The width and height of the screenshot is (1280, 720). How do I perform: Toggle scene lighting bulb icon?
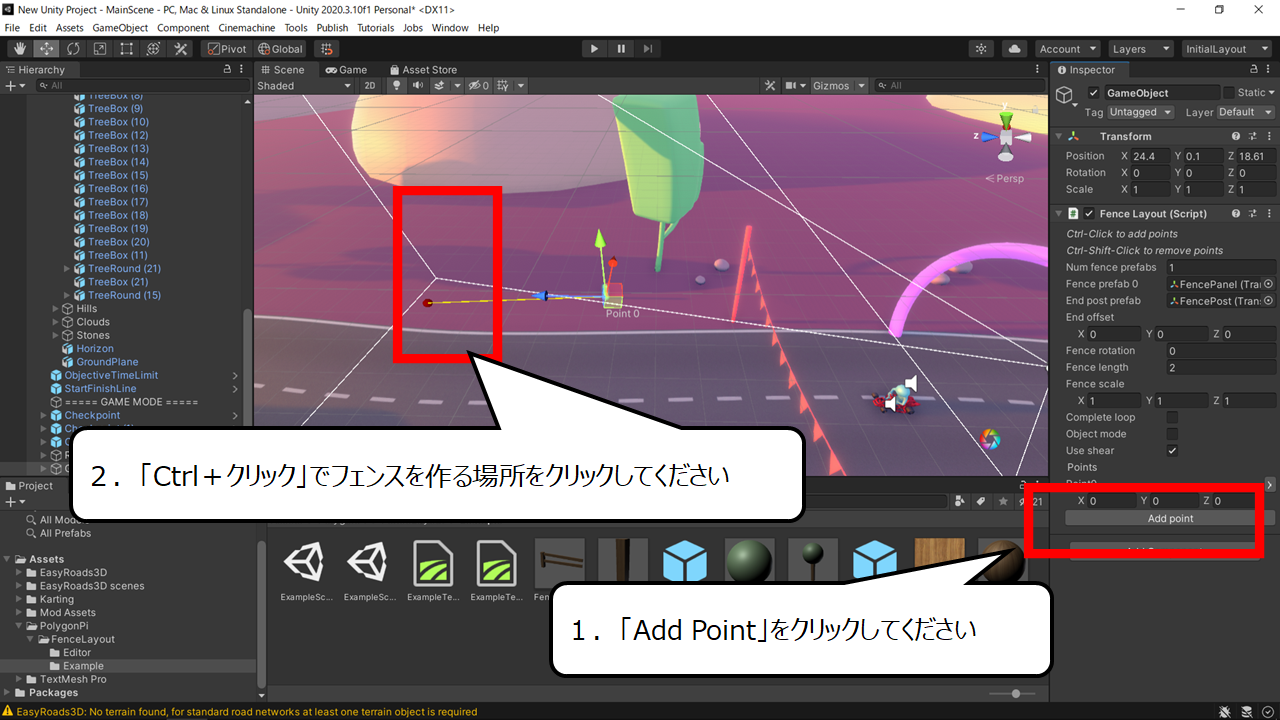click(x=396, y=86)
